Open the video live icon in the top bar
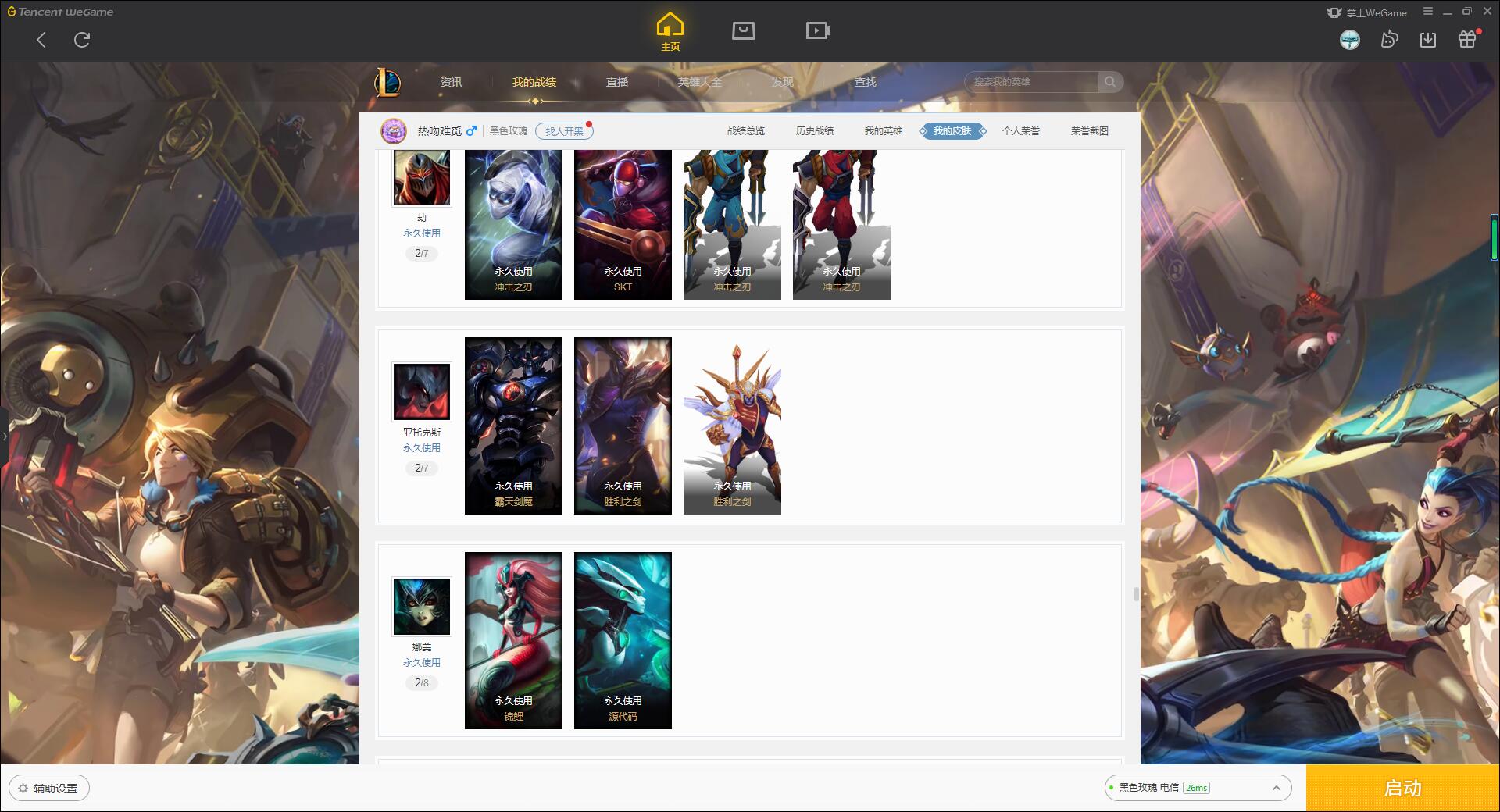This screenshot has height=812, width=1500. click(818, 30)
